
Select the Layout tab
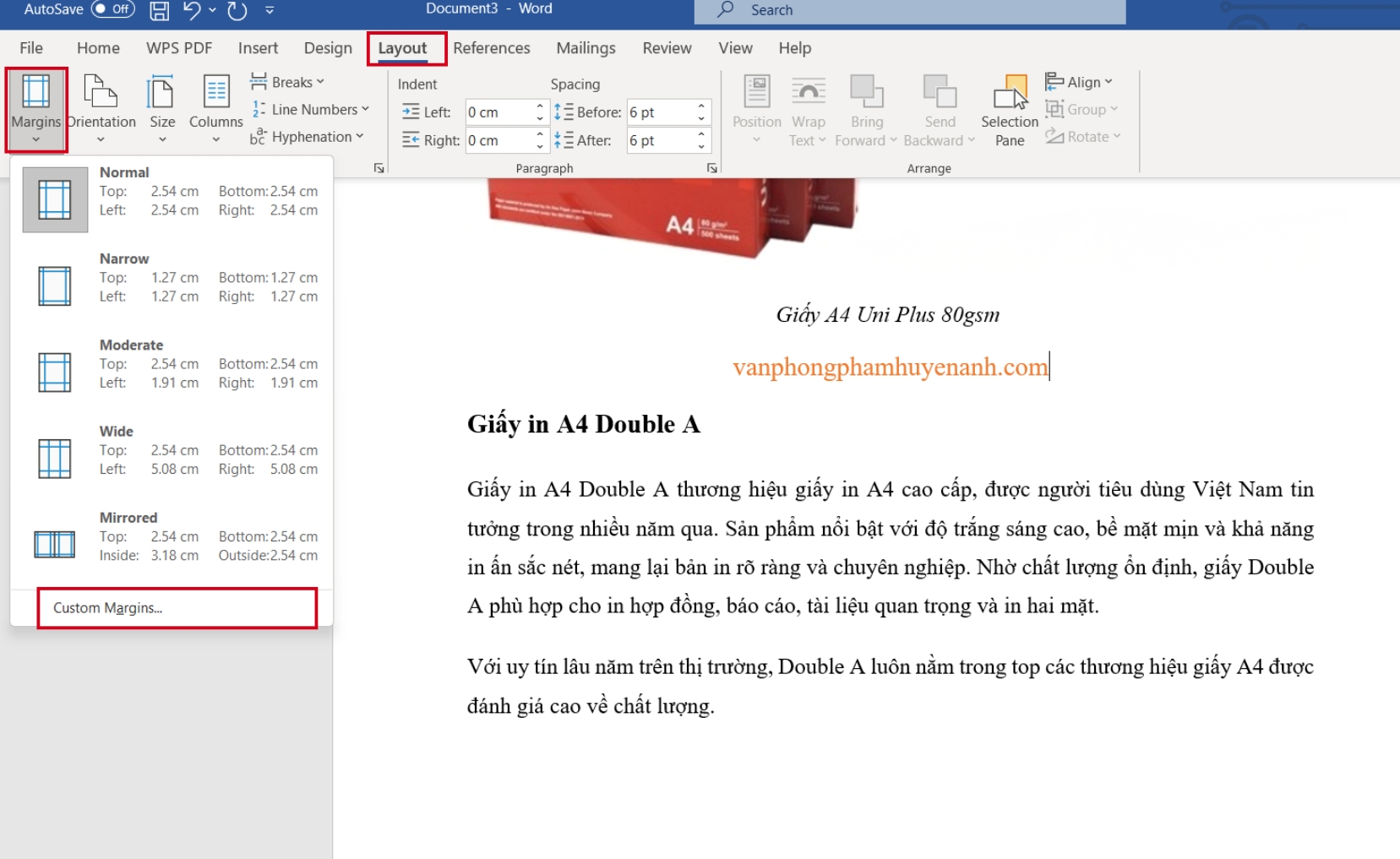coord(402,48)
